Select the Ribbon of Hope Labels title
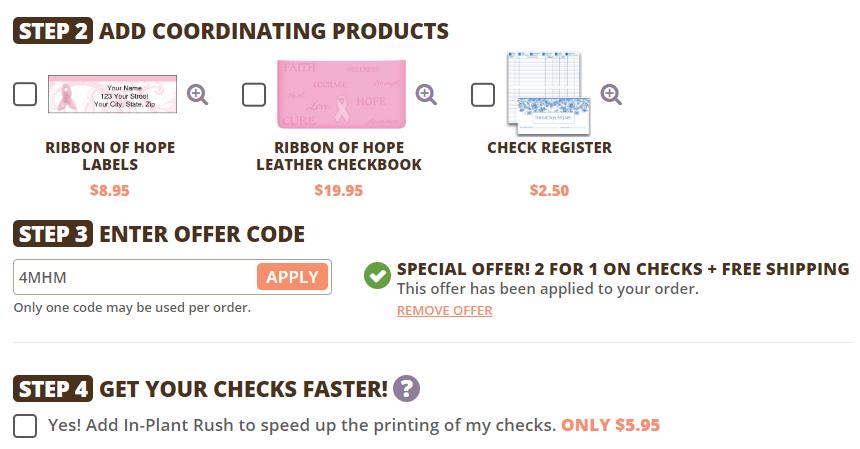The width and height of the screenshot is (860, 449). click(x=110, y=156)
